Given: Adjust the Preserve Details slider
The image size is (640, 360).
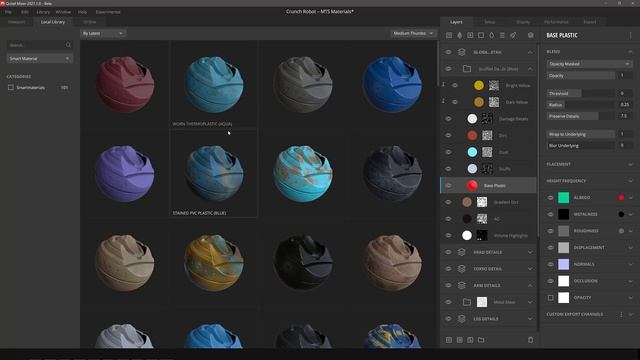Looking at the screenshot, I should tap(580, 116).
